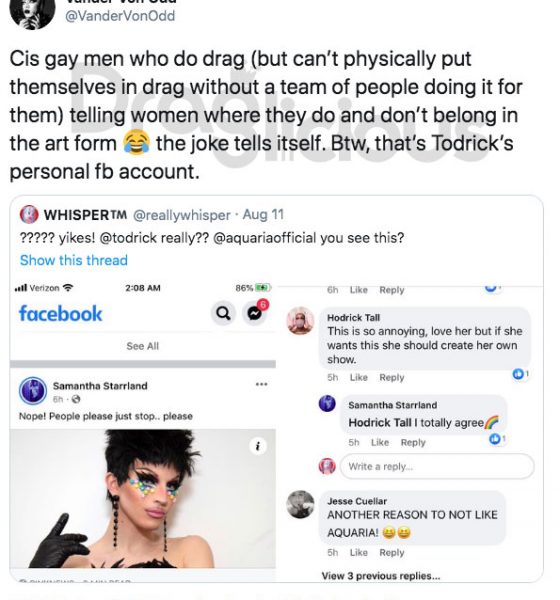Open Vander Von Odd profile avatar
The image size is (560, 600).
coord(32,14)
